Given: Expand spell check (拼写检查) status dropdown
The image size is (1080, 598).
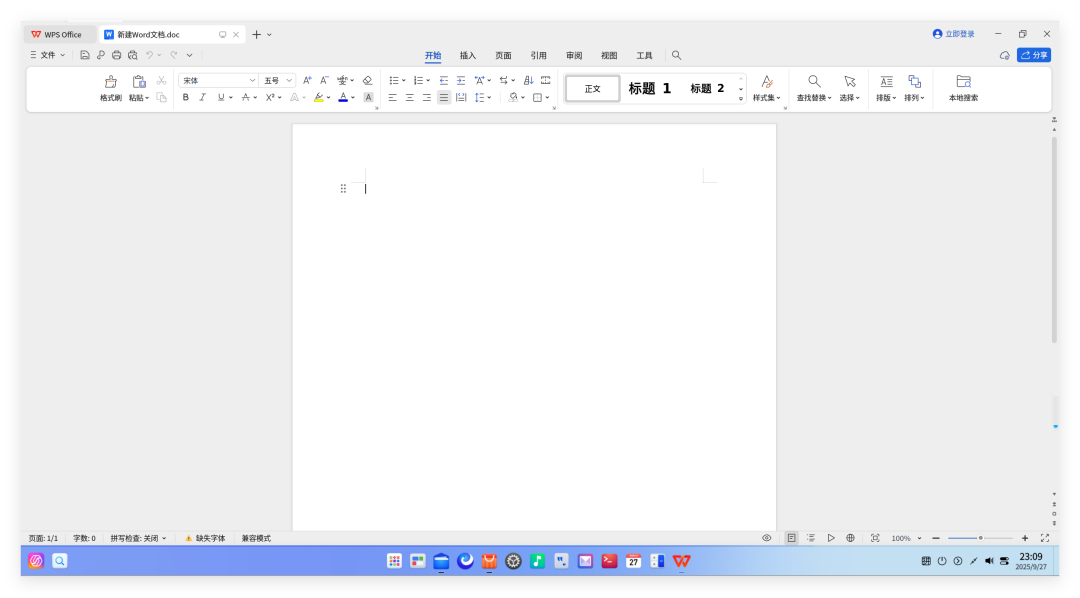Looking at the screenshot, I should tap(164, 538).
